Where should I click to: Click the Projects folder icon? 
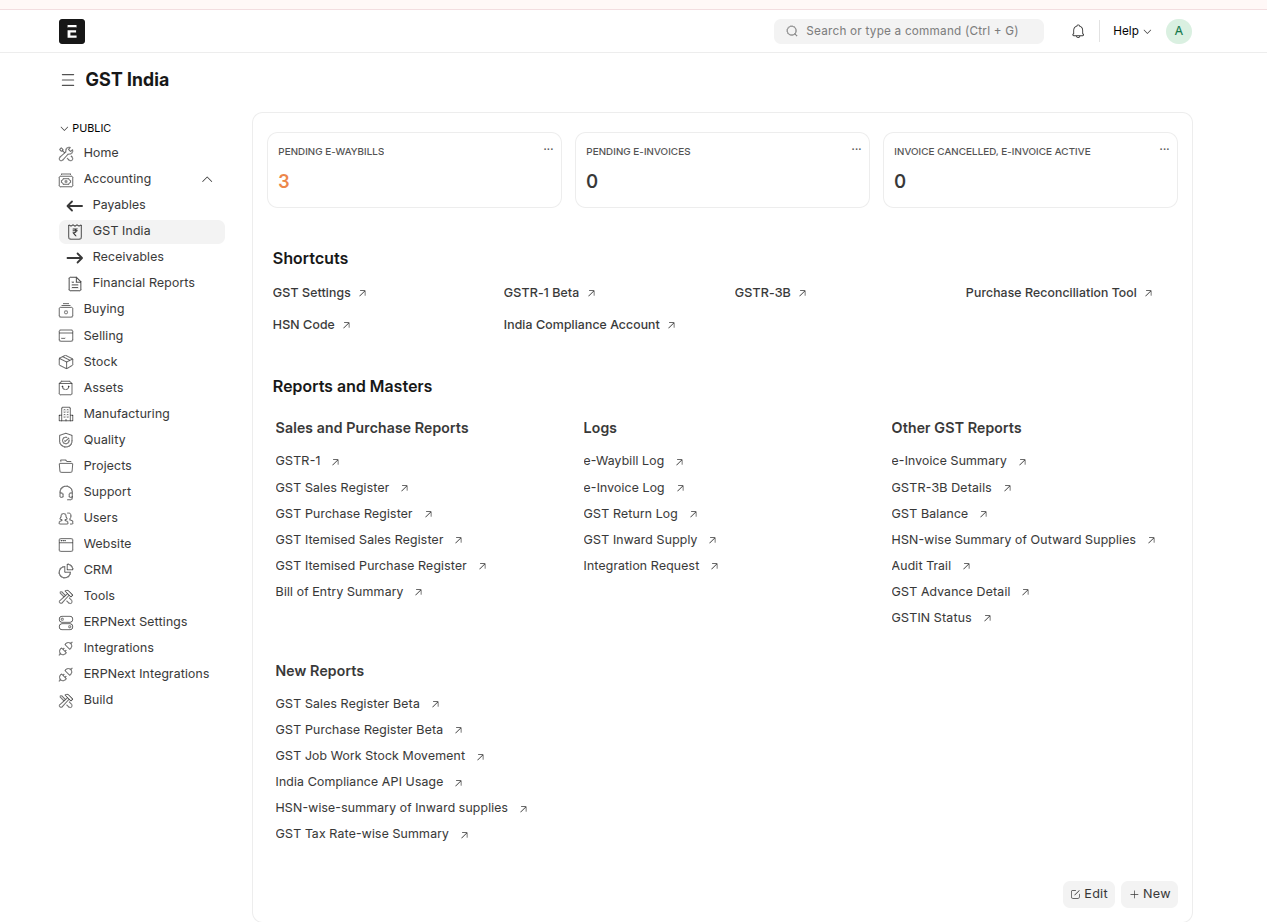click(x=66, y=466)
